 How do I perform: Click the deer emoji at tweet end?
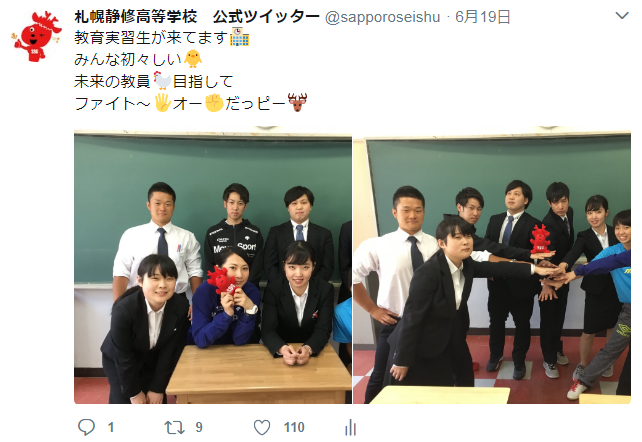pyautogui.click(x=297, y=102)
